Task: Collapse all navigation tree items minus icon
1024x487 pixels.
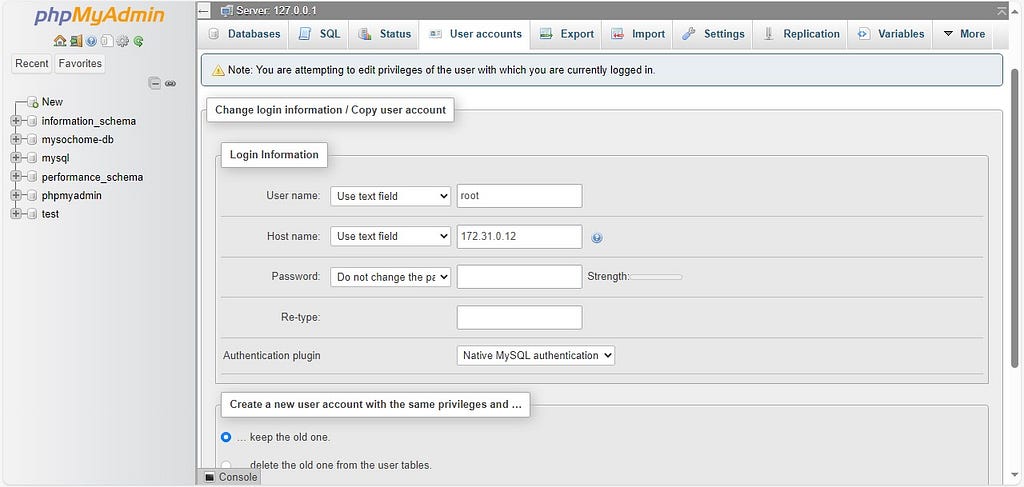Action: (155, 83)
